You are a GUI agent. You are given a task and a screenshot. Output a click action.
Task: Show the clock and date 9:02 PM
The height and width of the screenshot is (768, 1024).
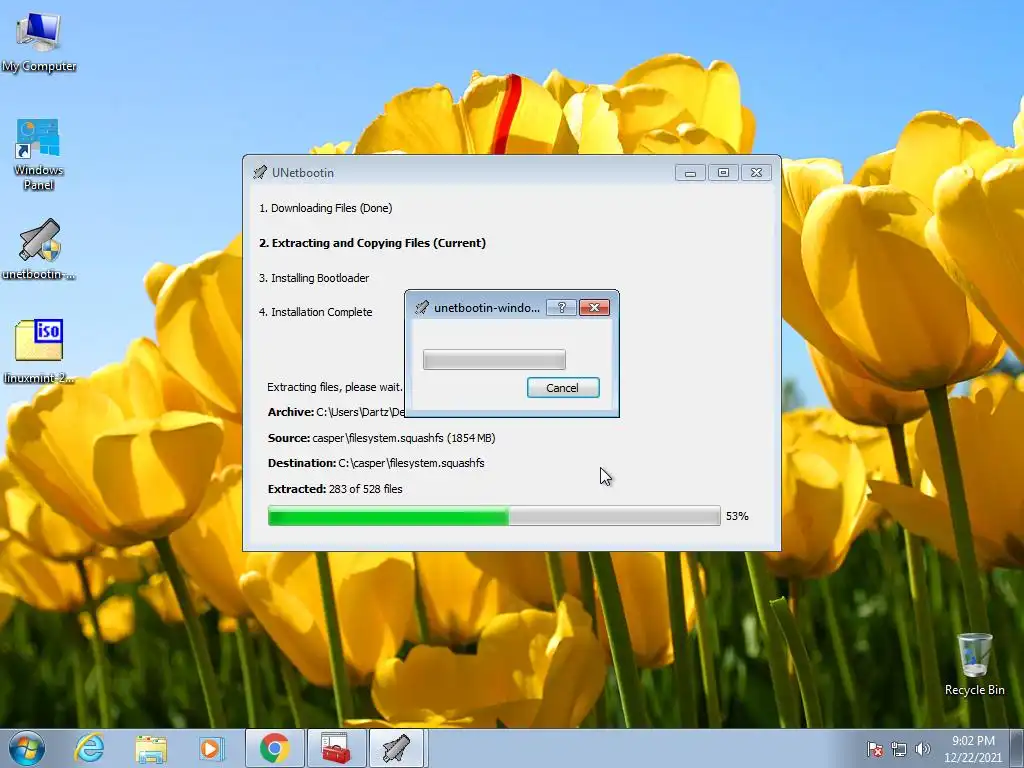pyautogui.click(x=973, y=749)
